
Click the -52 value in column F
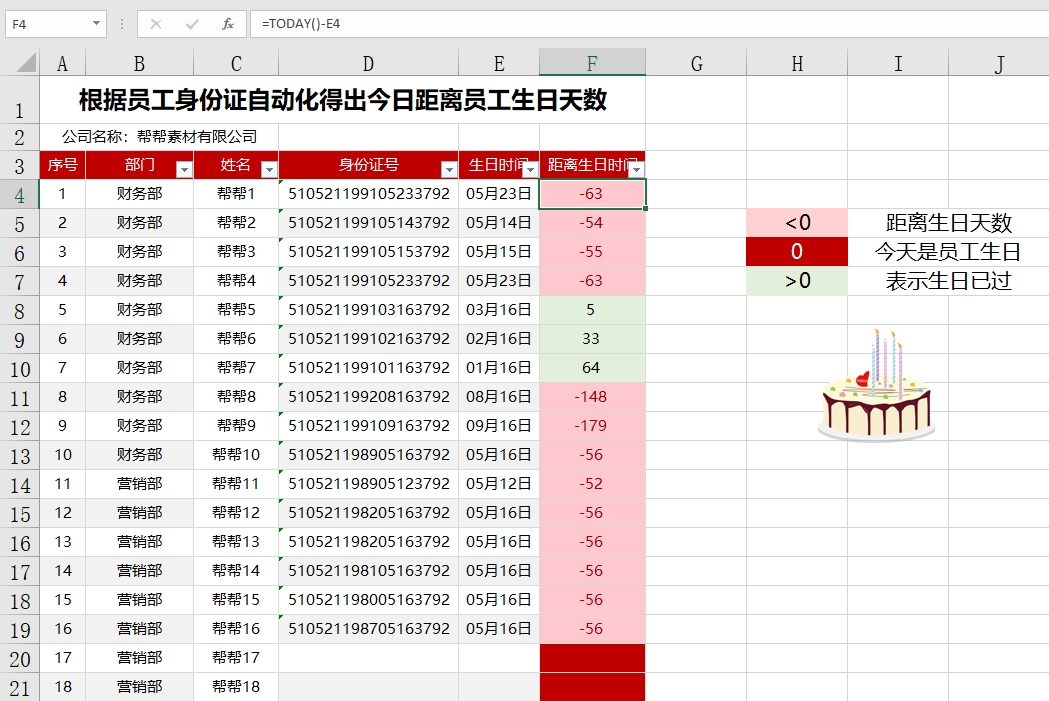(591, 484)
